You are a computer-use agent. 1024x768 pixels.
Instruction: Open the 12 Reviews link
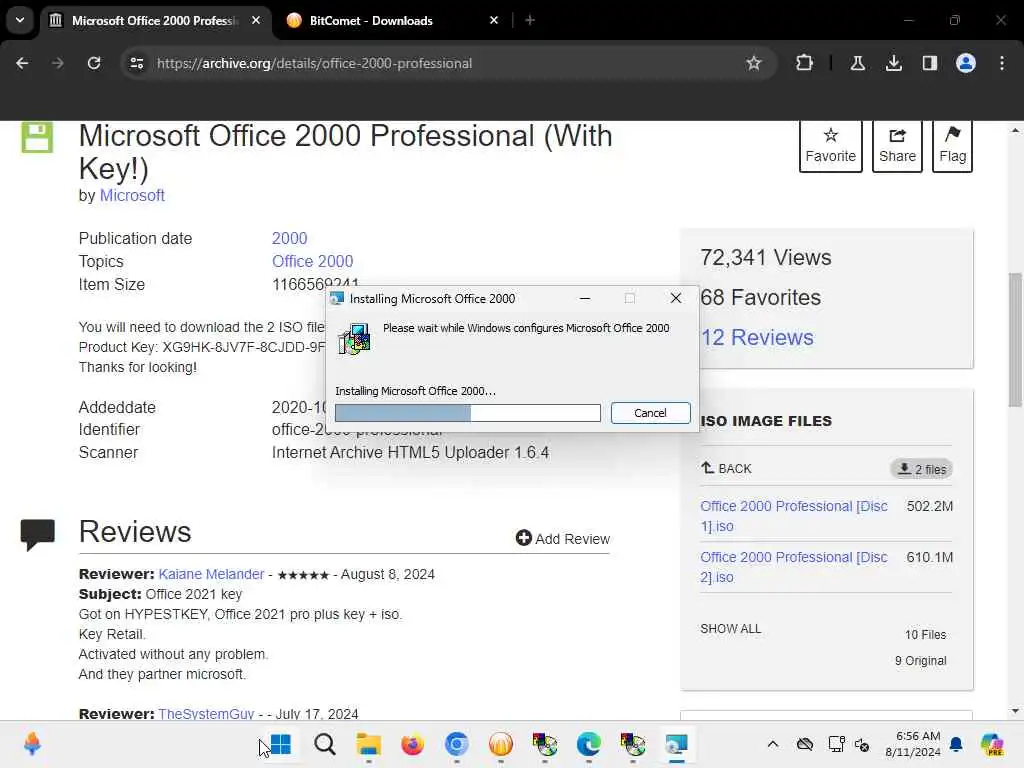[x=757, y=338]
